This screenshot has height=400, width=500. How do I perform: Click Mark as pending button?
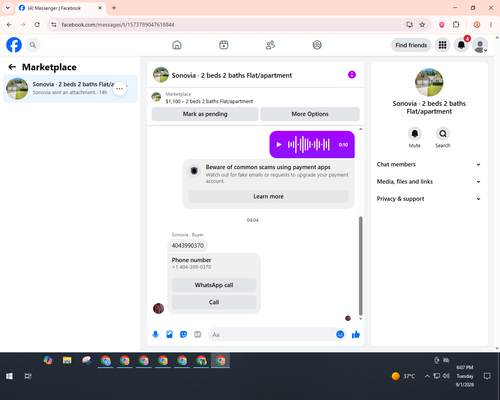(x=205, y=114)
